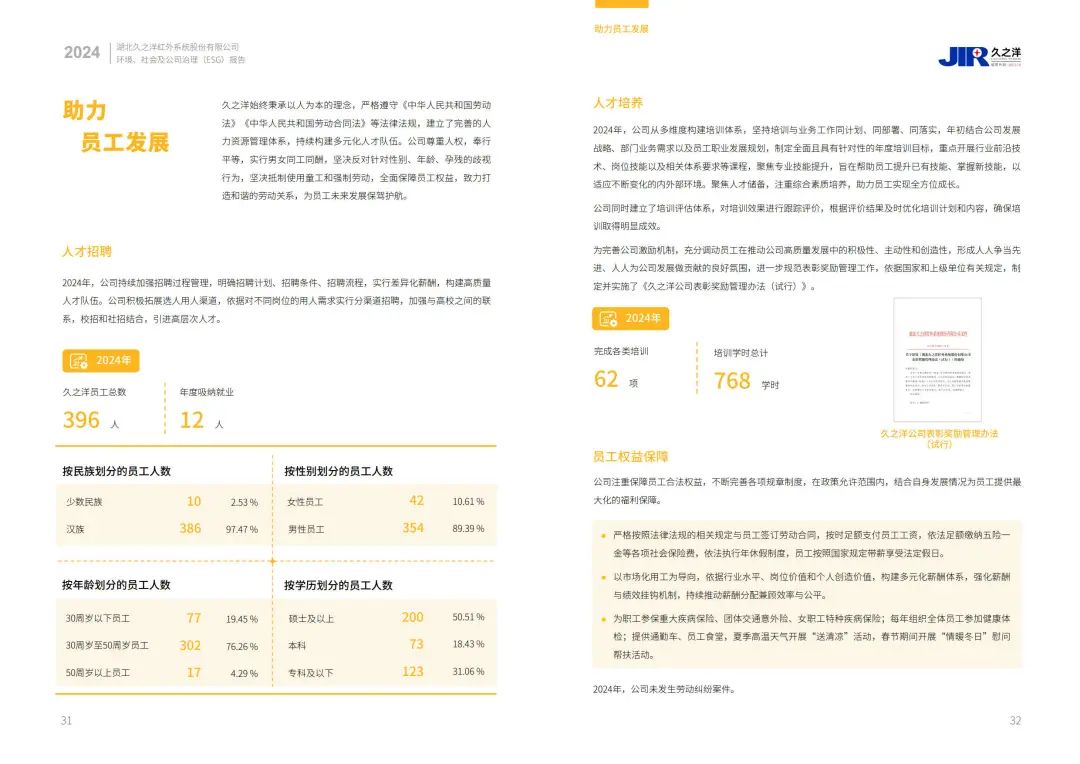Viewport: 1080px width, 764px height.
Task: Select the 人才招聘 section heading
Action: click(x=87, y=251)
